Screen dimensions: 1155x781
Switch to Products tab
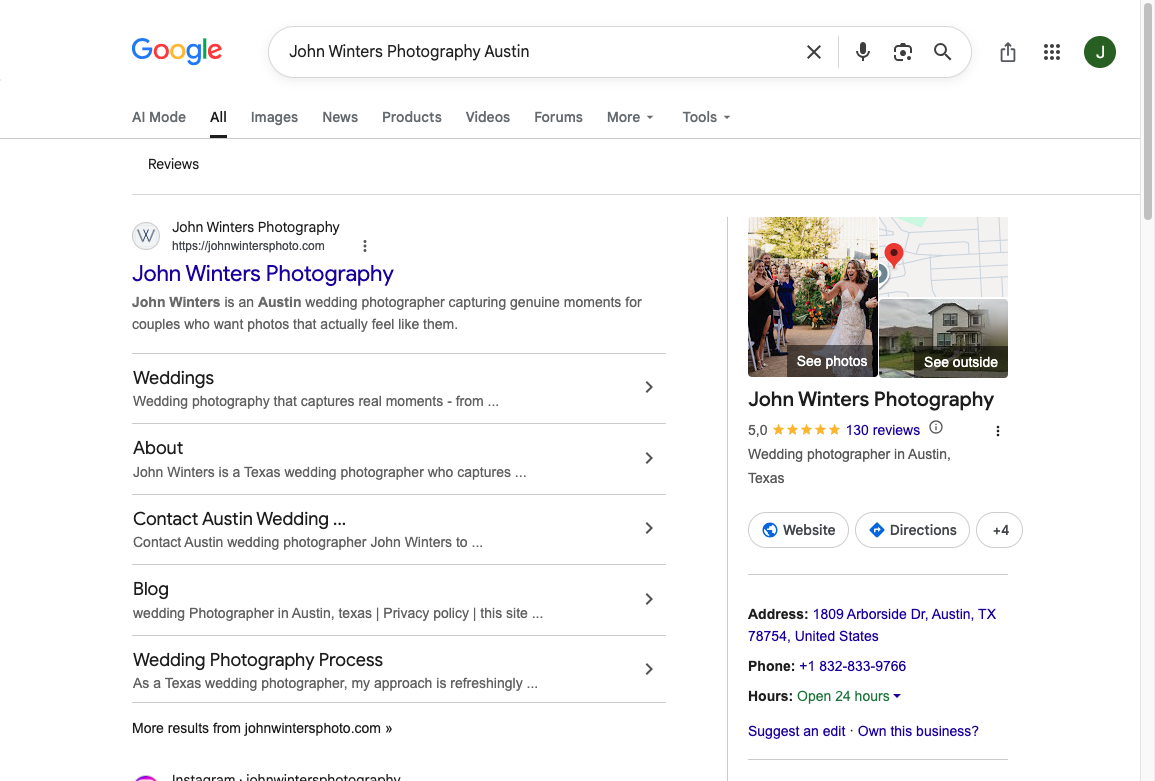point(412,117)
